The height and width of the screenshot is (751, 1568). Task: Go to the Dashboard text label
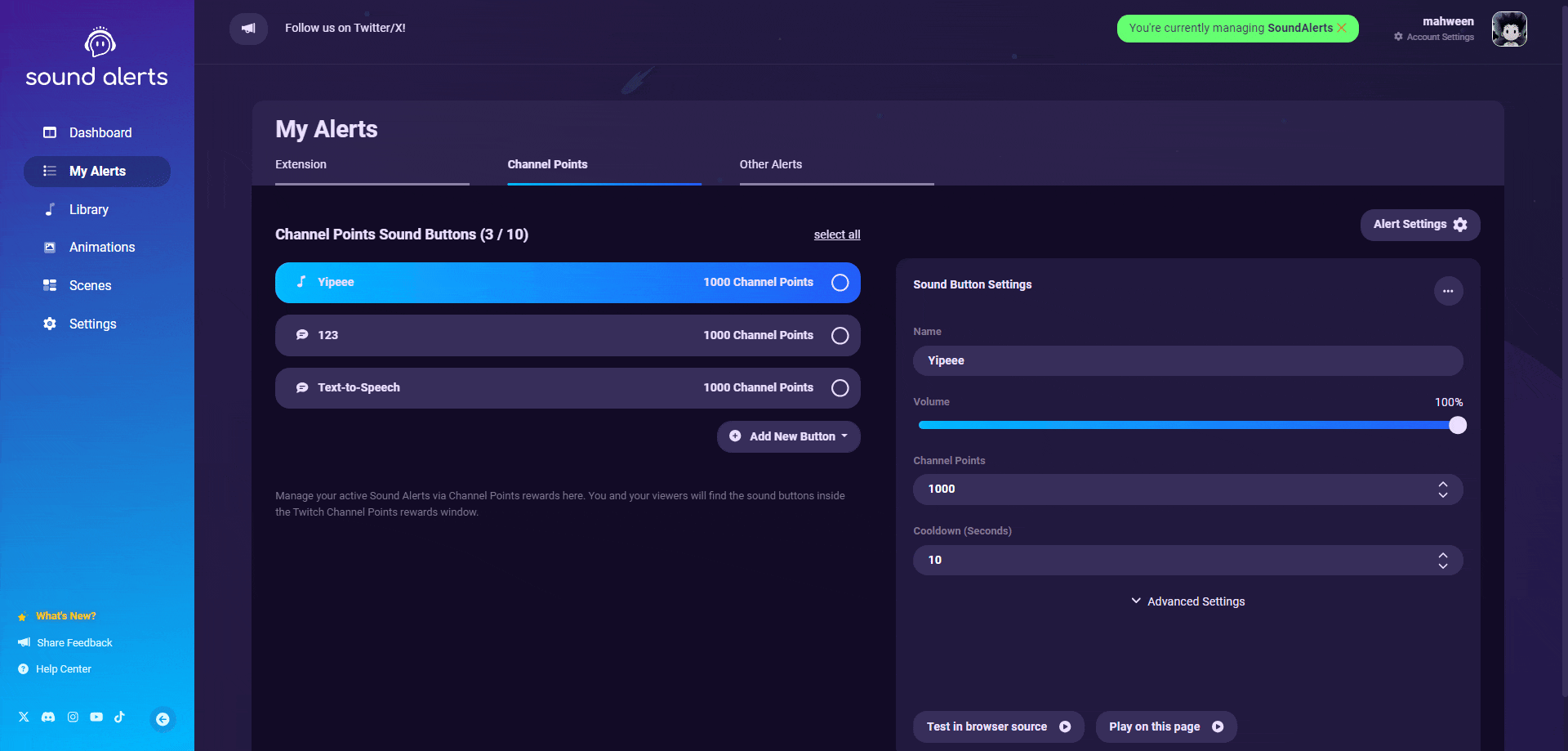click(x=100, y=132)
